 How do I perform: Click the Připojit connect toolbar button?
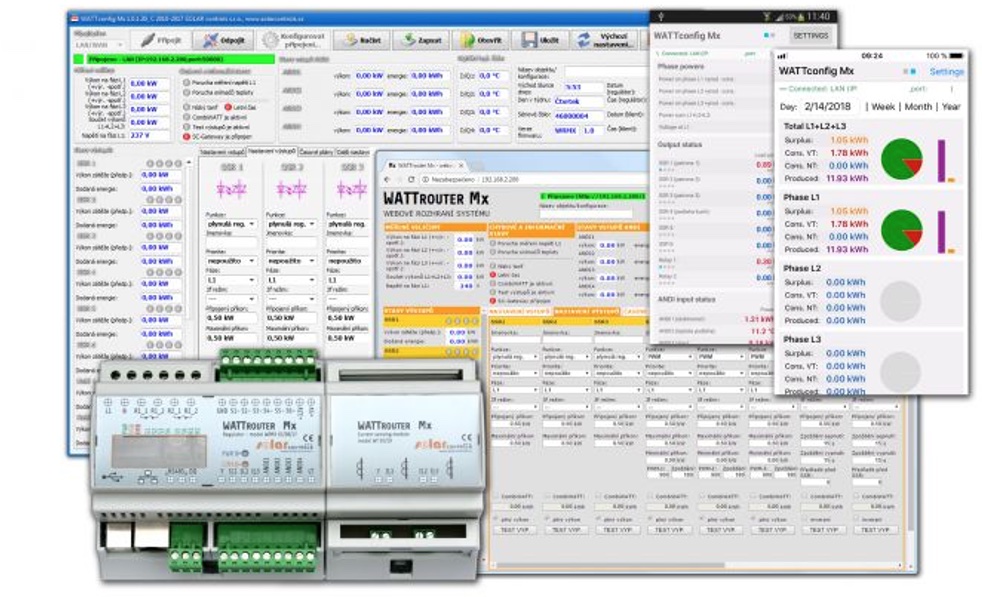click(162, 40)
